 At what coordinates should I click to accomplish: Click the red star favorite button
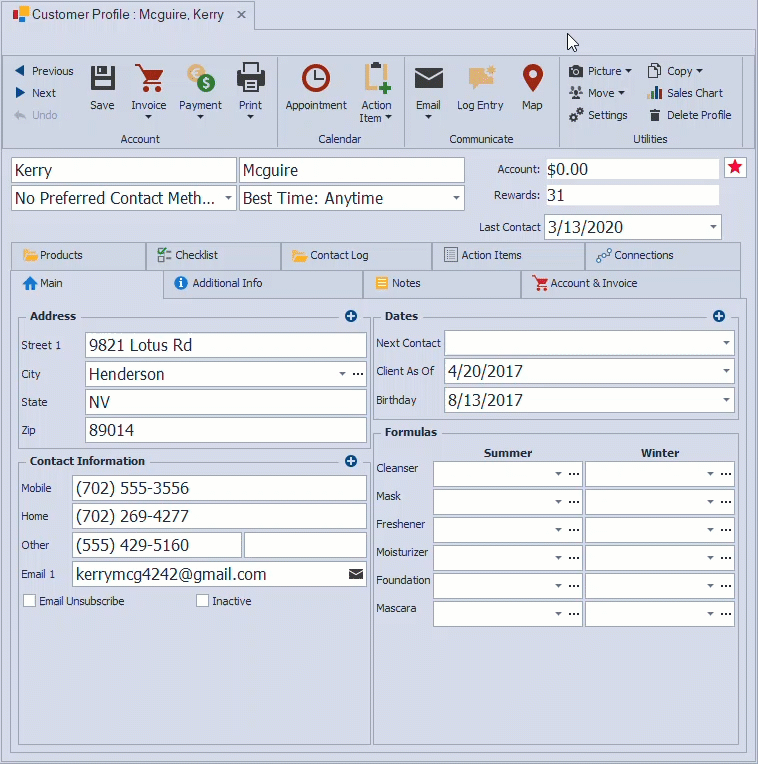[735, 168]
